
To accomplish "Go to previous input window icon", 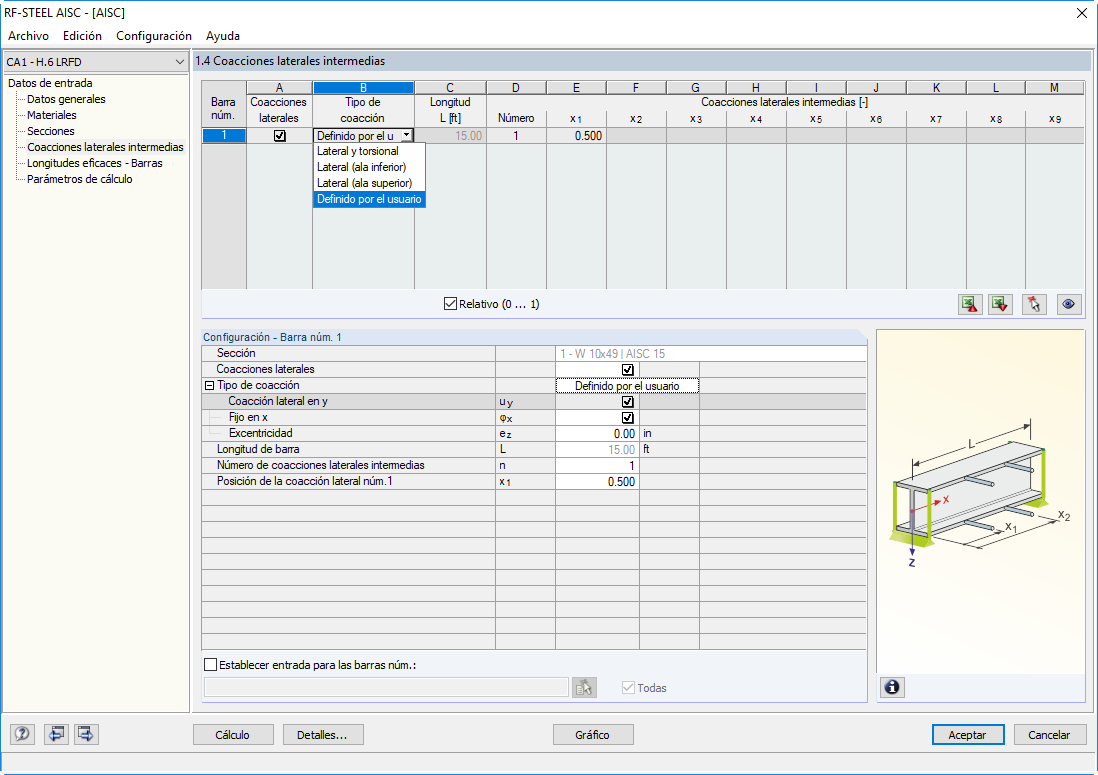I will pos(56,734).
